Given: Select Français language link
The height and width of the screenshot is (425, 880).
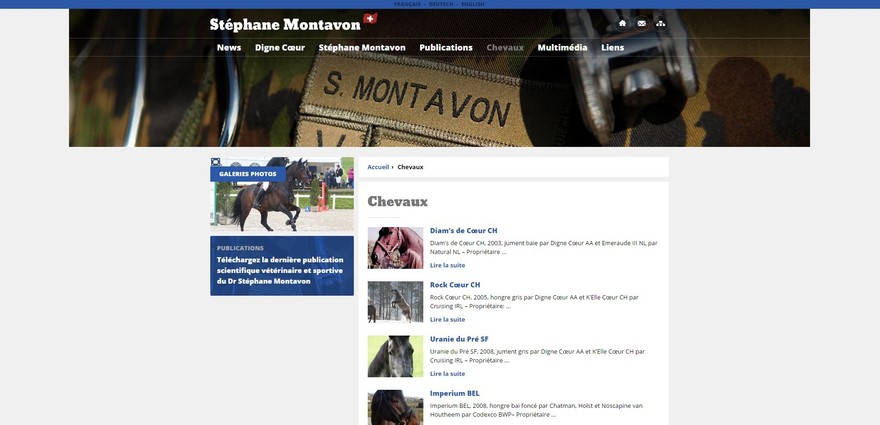Looking at the screenshot, I should 407,4.
